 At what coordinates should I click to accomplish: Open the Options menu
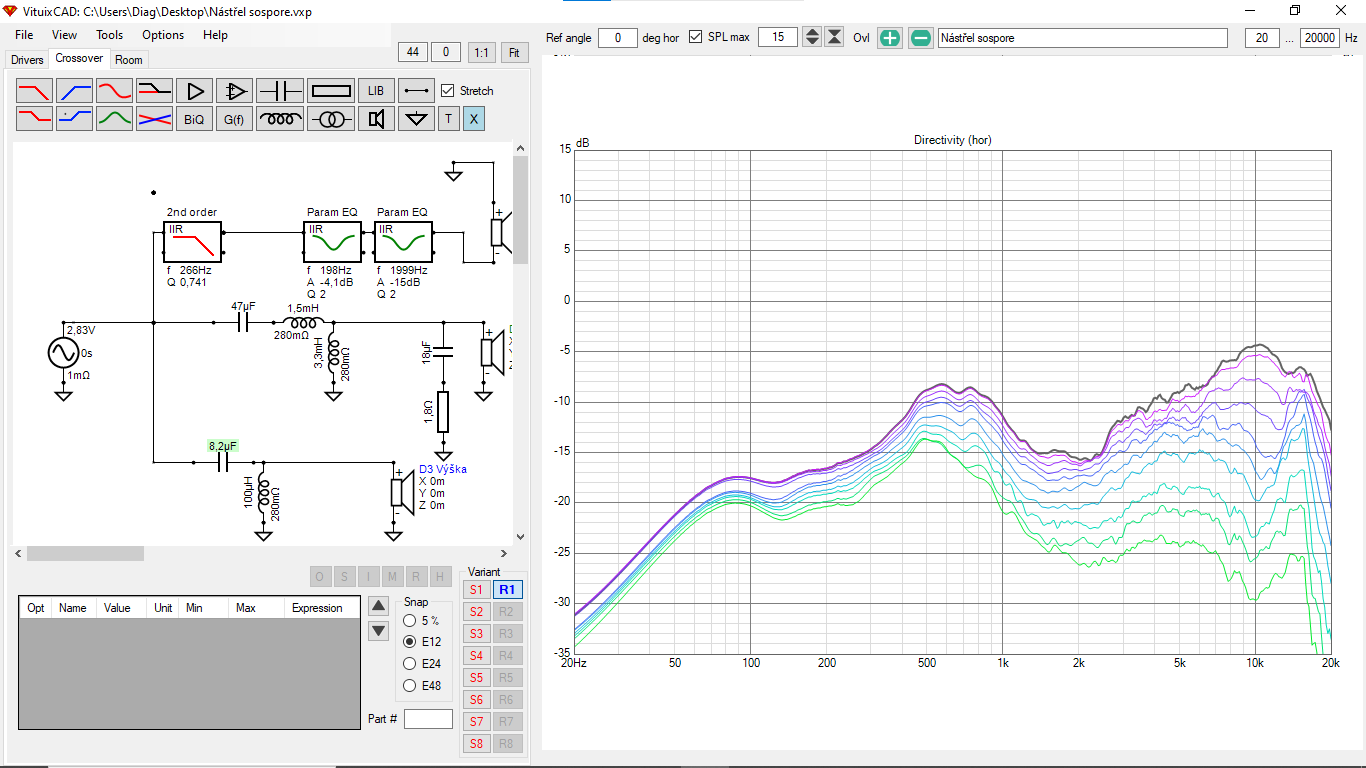(163, 35)
